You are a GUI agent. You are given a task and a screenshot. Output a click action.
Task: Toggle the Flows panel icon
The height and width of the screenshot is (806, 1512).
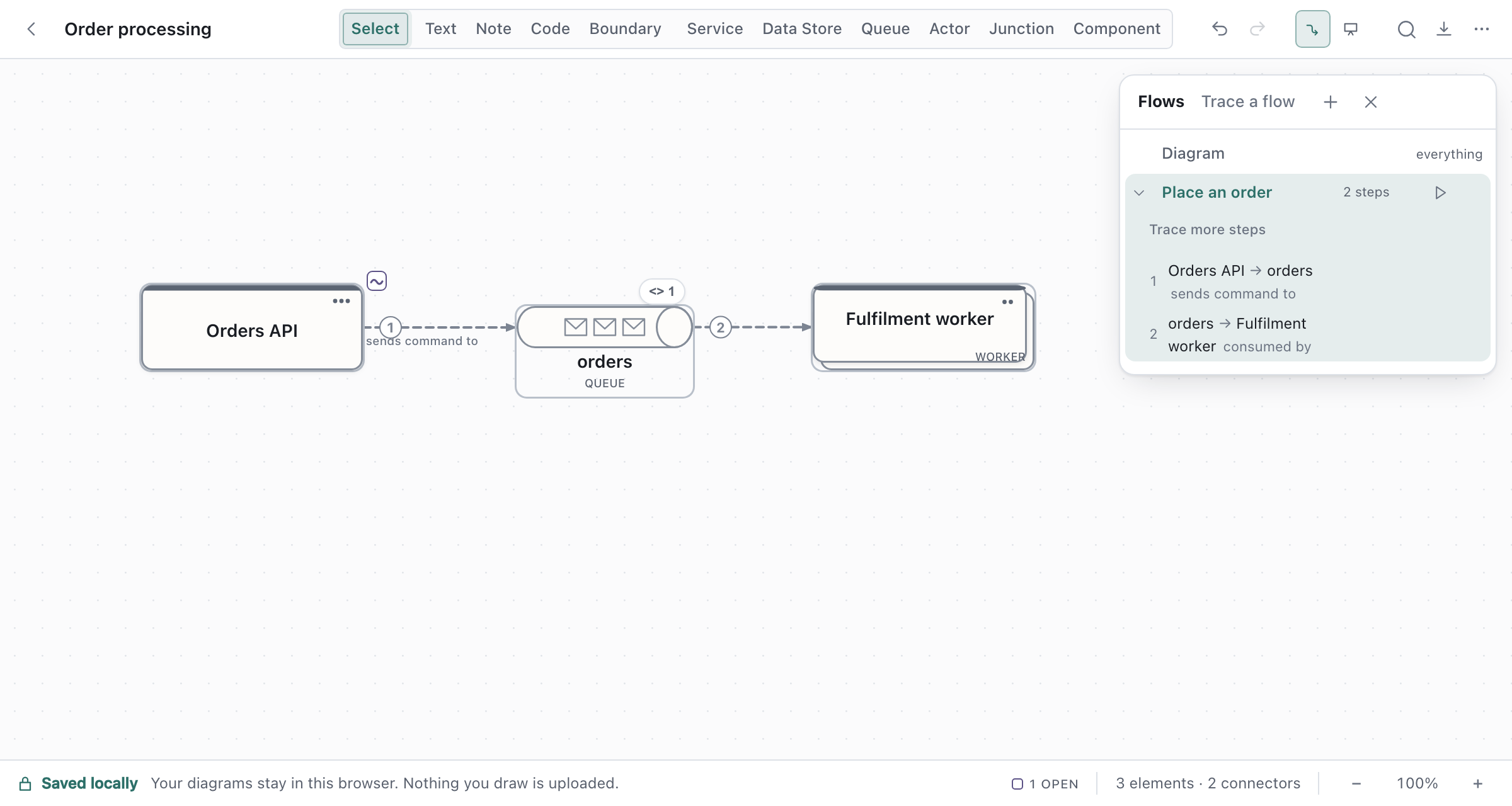1312,29
